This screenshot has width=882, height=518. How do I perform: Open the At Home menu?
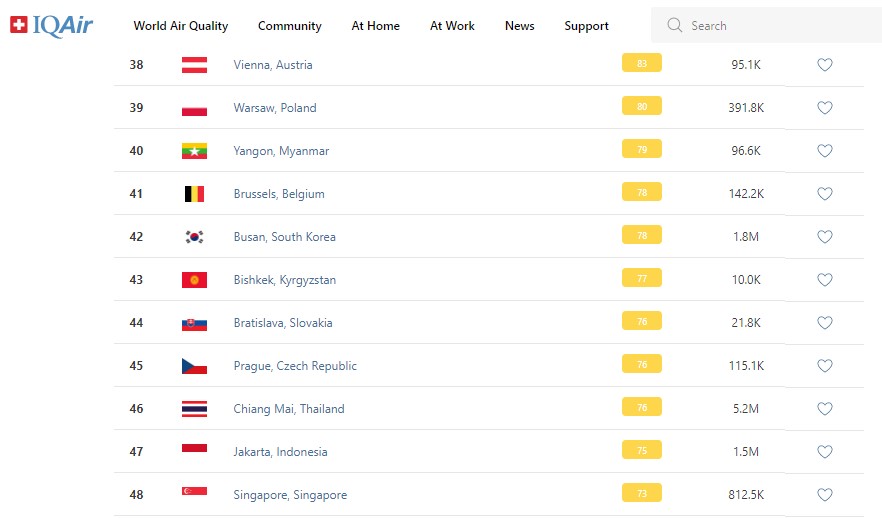pyautogui.click(x=375, y=26)
